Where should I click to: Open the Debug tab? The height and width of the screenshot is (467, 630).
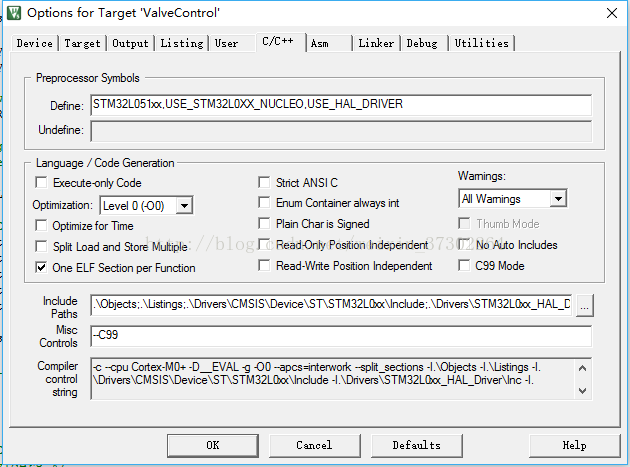[x=422, y=43]
